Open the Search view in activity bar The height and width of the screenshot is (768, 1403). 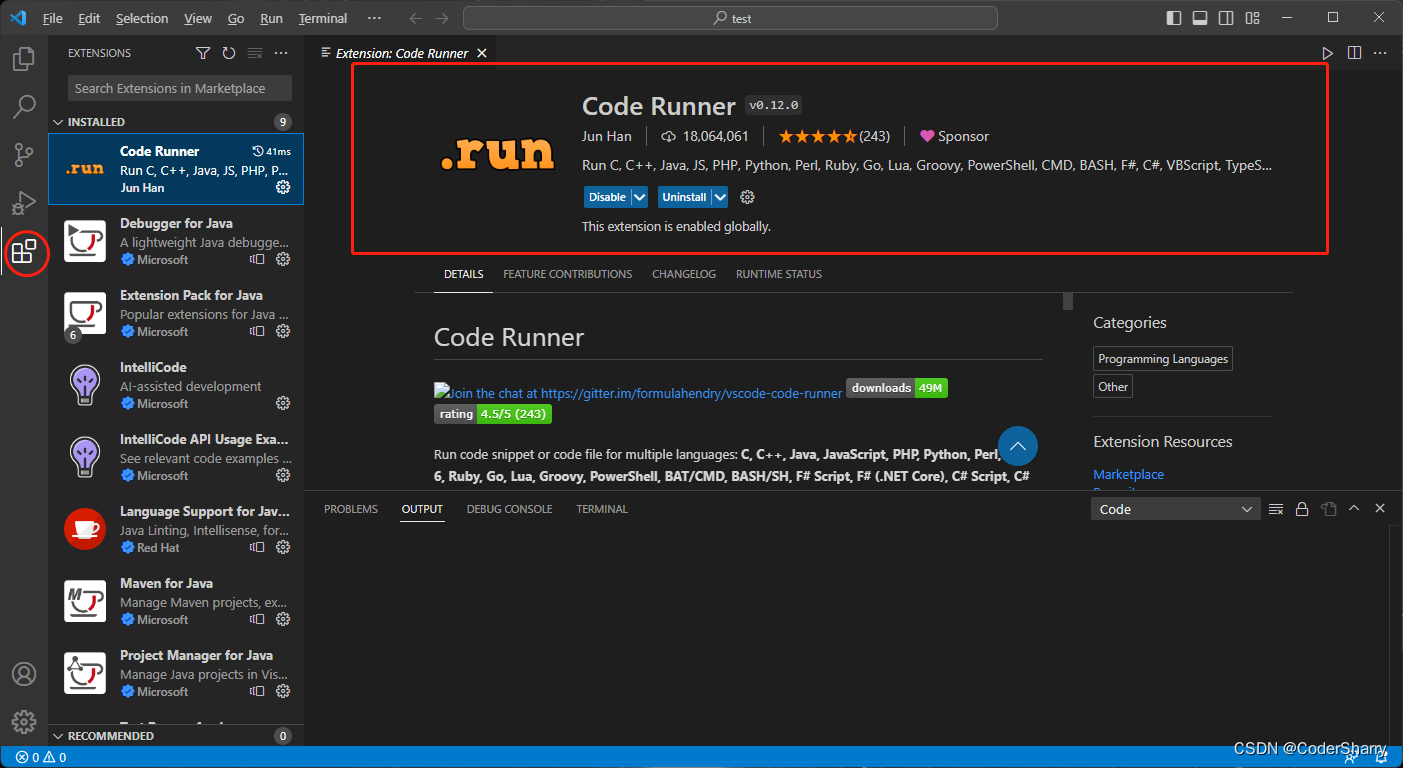[24, 107]
